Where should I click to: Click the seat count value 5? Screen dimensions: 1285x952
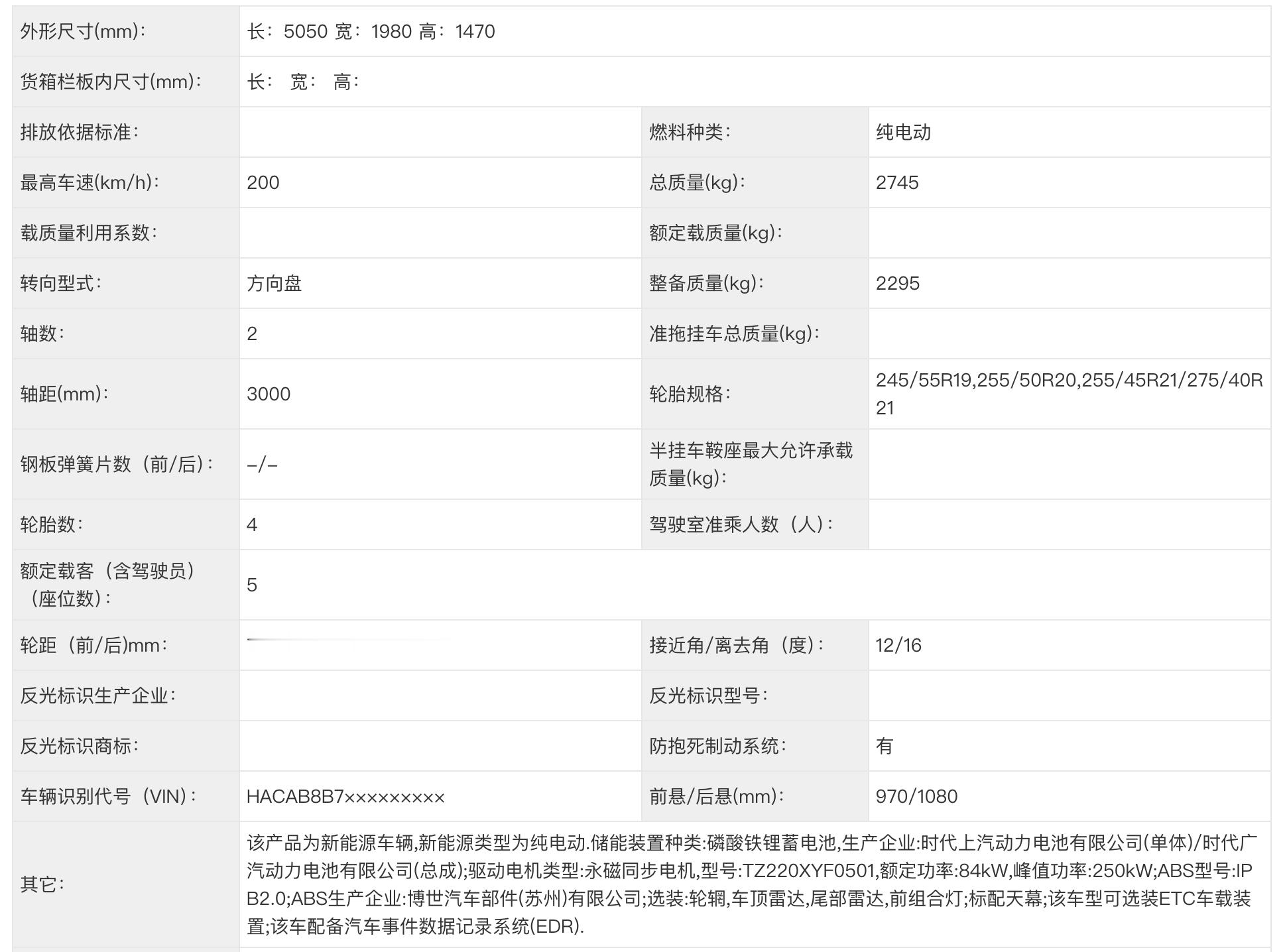tap(252, 585)
